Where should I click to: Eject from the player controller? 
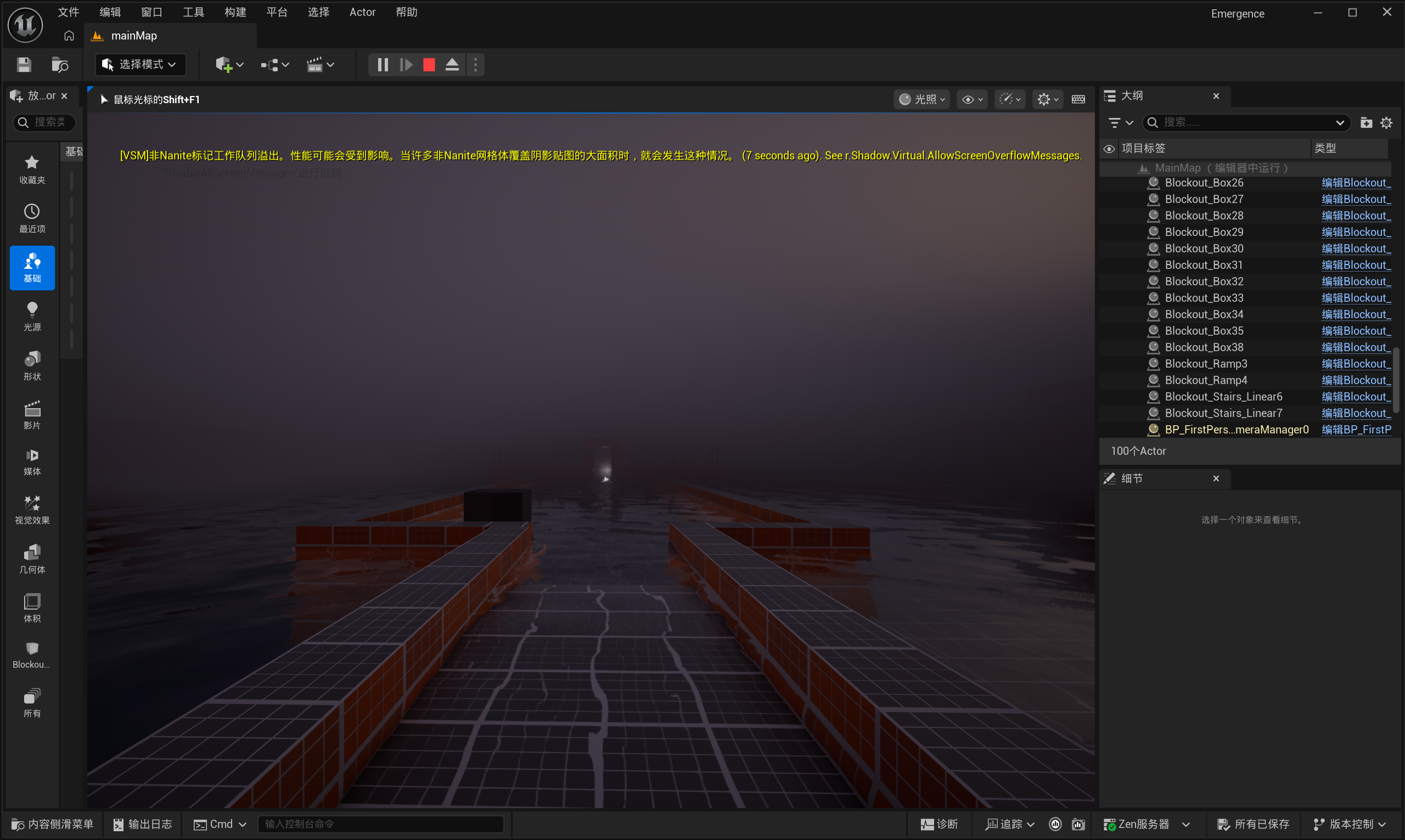click(x=452, y=65)
